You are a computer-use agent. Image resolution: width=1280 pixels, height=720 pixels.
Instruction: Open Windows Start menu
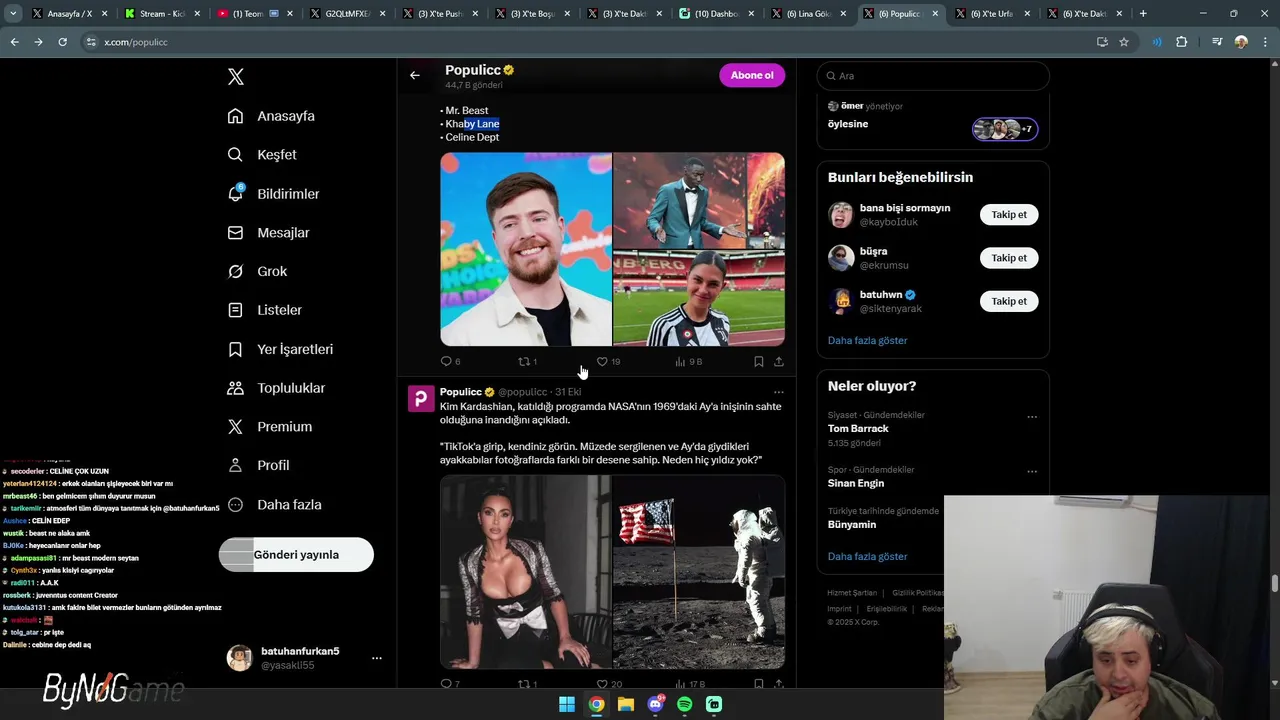pos(567,704)
